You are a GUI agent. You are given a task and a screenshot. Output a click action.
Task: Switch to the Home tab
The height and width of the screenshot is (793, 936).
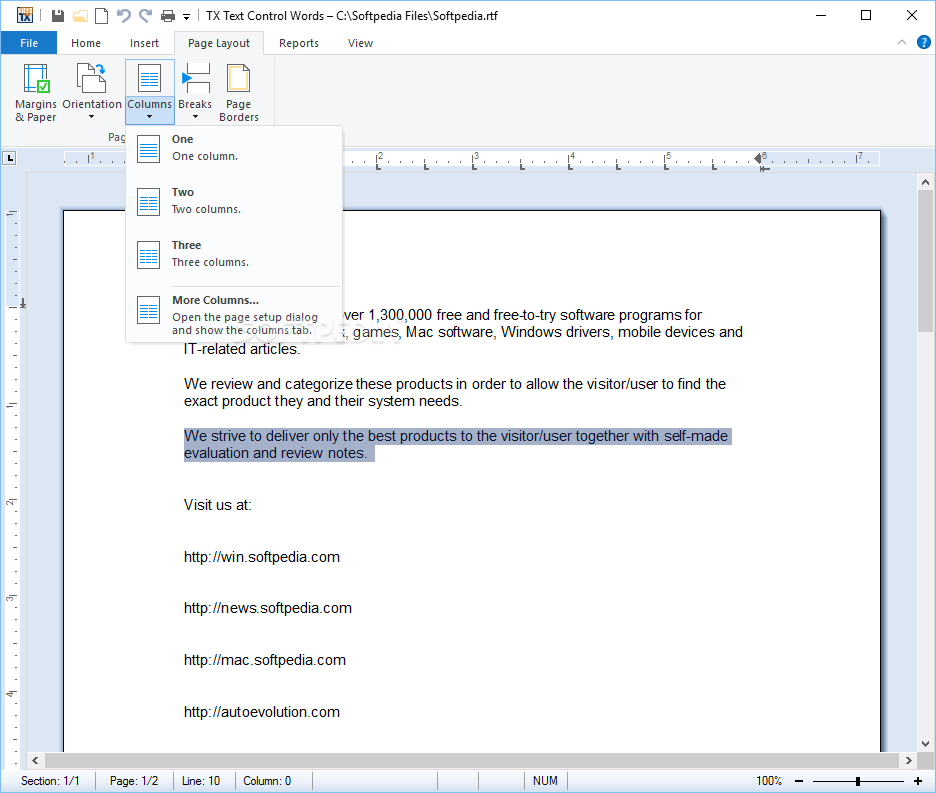86,43
